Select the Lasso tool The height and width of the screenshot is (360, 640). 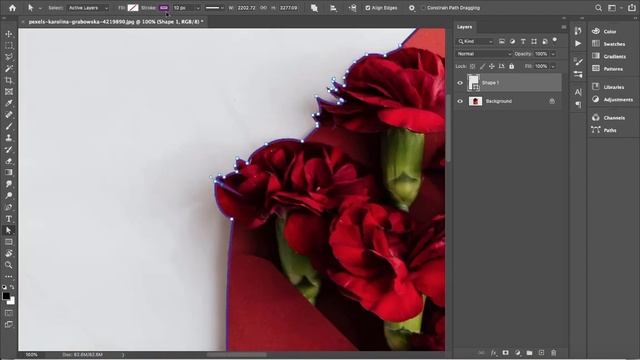coord(9,57)
